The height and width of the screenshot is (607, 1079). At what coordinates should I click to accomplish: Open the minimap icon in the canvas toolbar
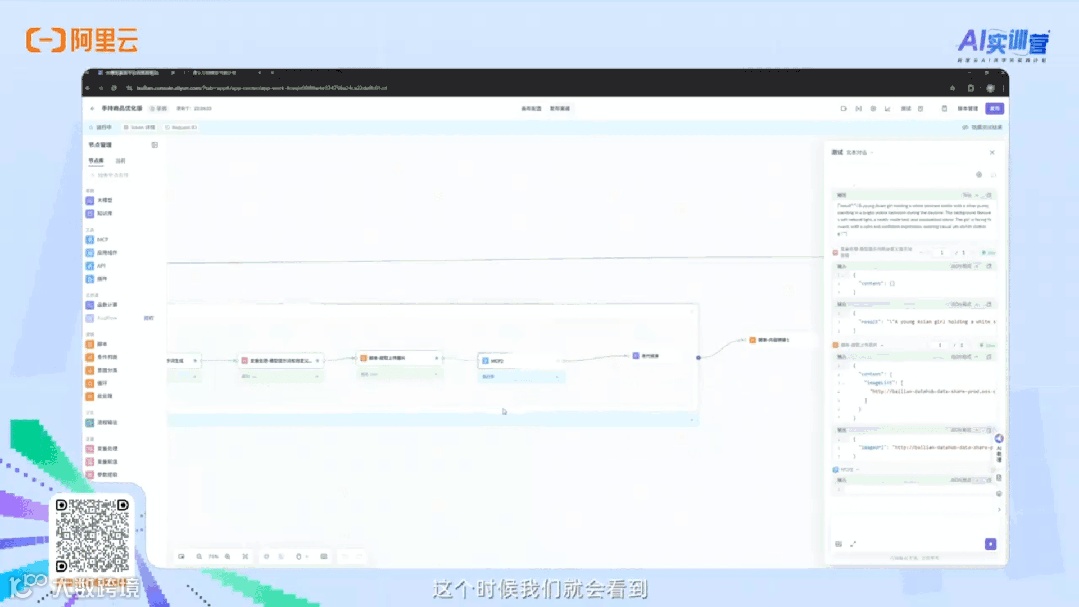pos(182,557)
